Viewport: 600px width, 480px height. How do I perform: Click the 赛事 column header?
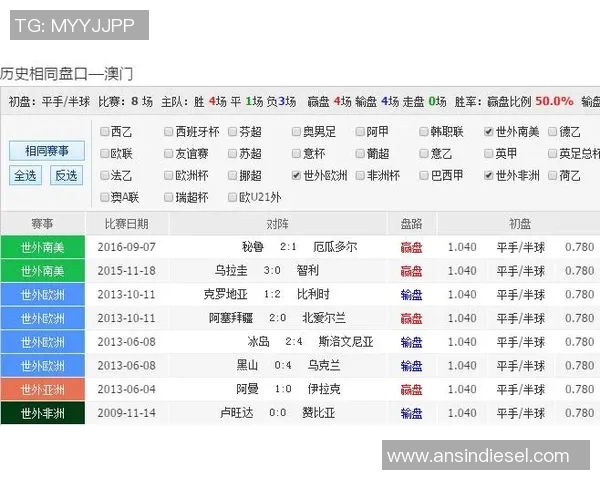click(43, 223)
